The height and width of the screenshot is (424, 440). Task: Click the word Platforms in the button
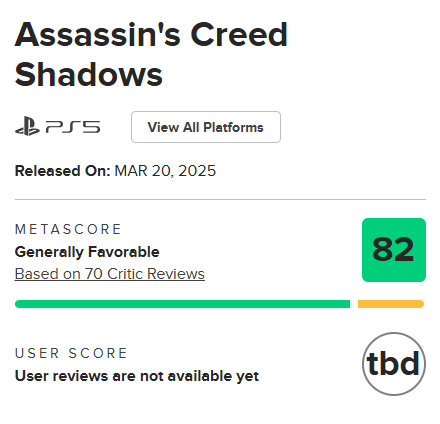(233, 127)
